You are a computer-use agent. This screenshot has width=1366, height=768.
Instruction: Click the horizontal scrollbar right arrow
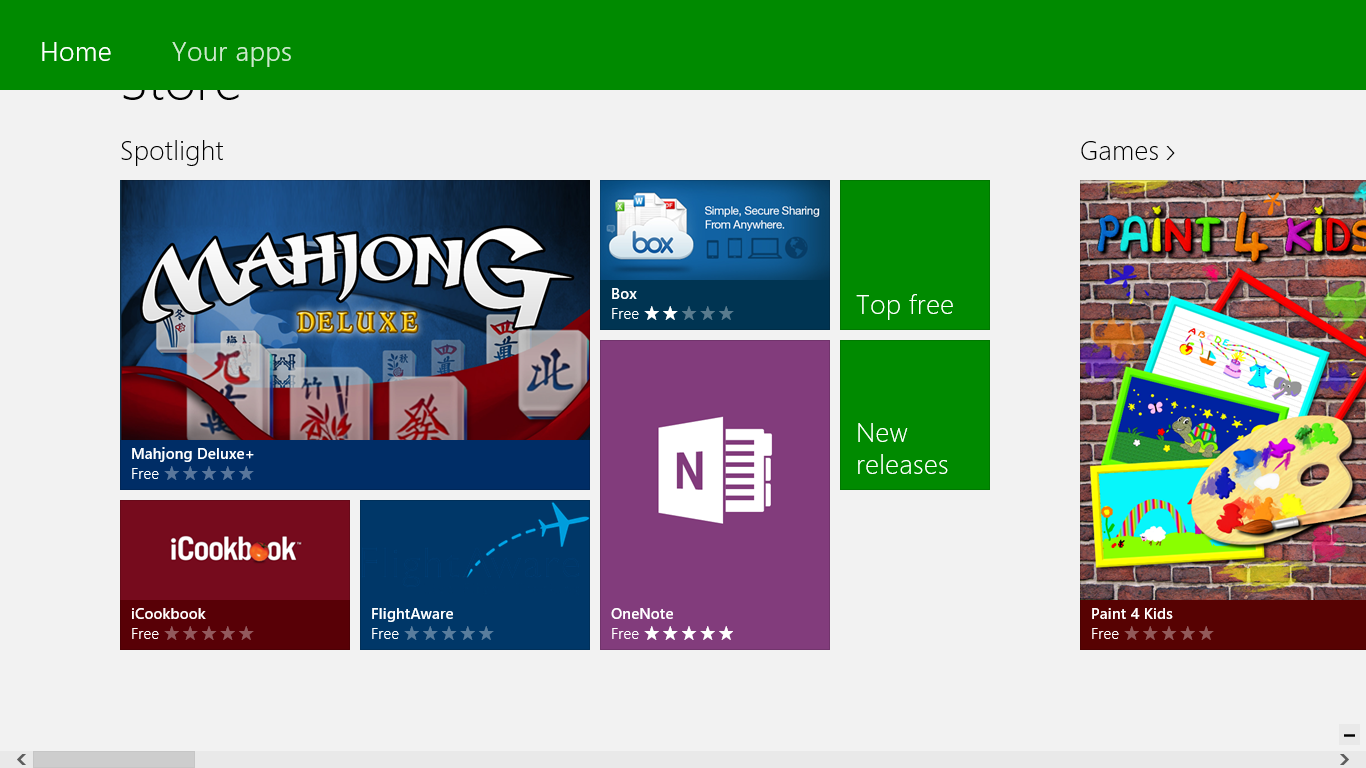(1344, 760)
